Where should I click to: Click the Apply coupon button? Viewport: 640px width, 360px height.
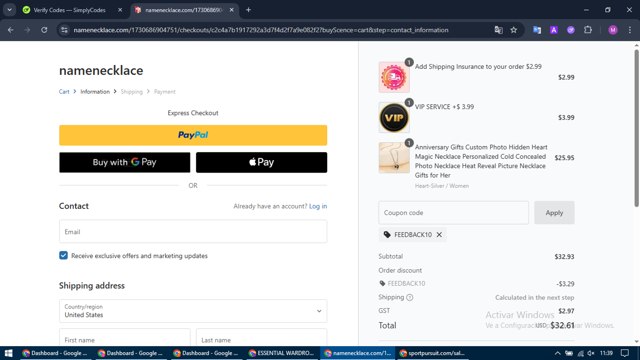(554, 213)
